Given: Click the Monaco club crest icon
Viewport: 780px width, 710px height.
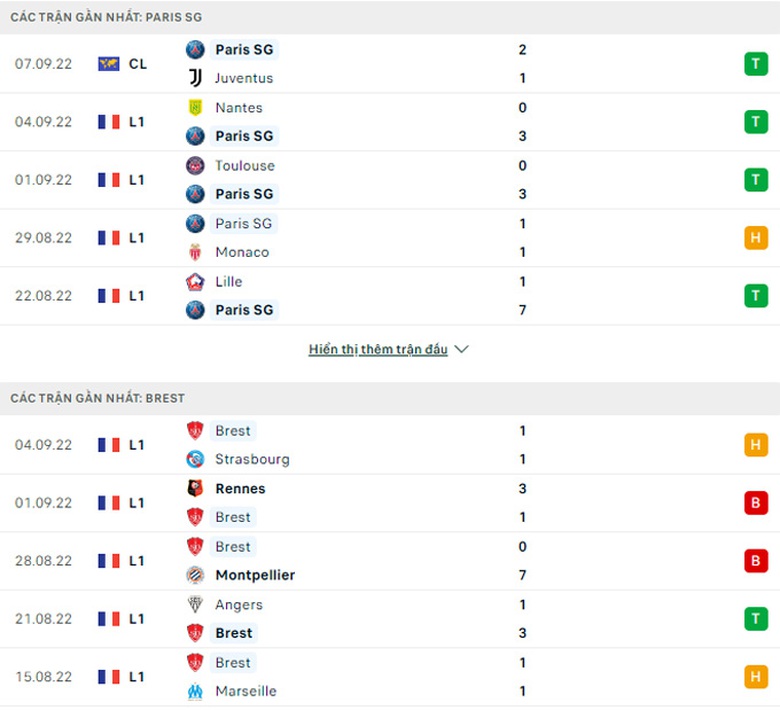Looking at the screenshot, I should [x=195, y=252].
